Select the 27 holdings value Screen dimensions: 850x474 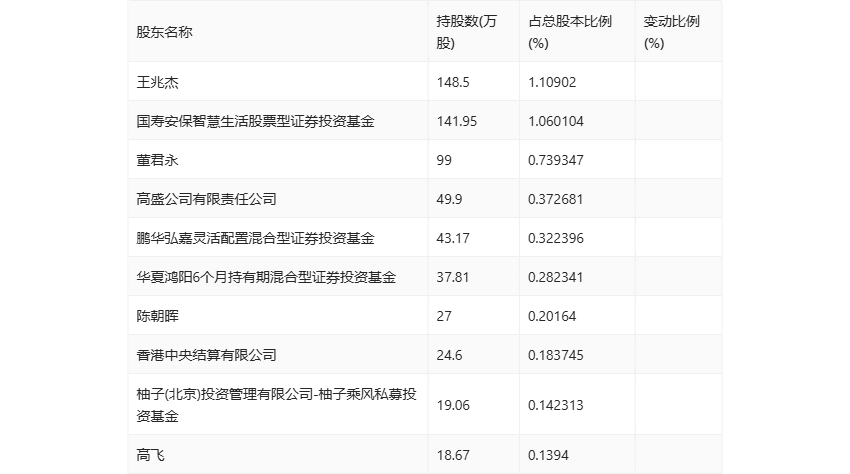tap(444, 317)
